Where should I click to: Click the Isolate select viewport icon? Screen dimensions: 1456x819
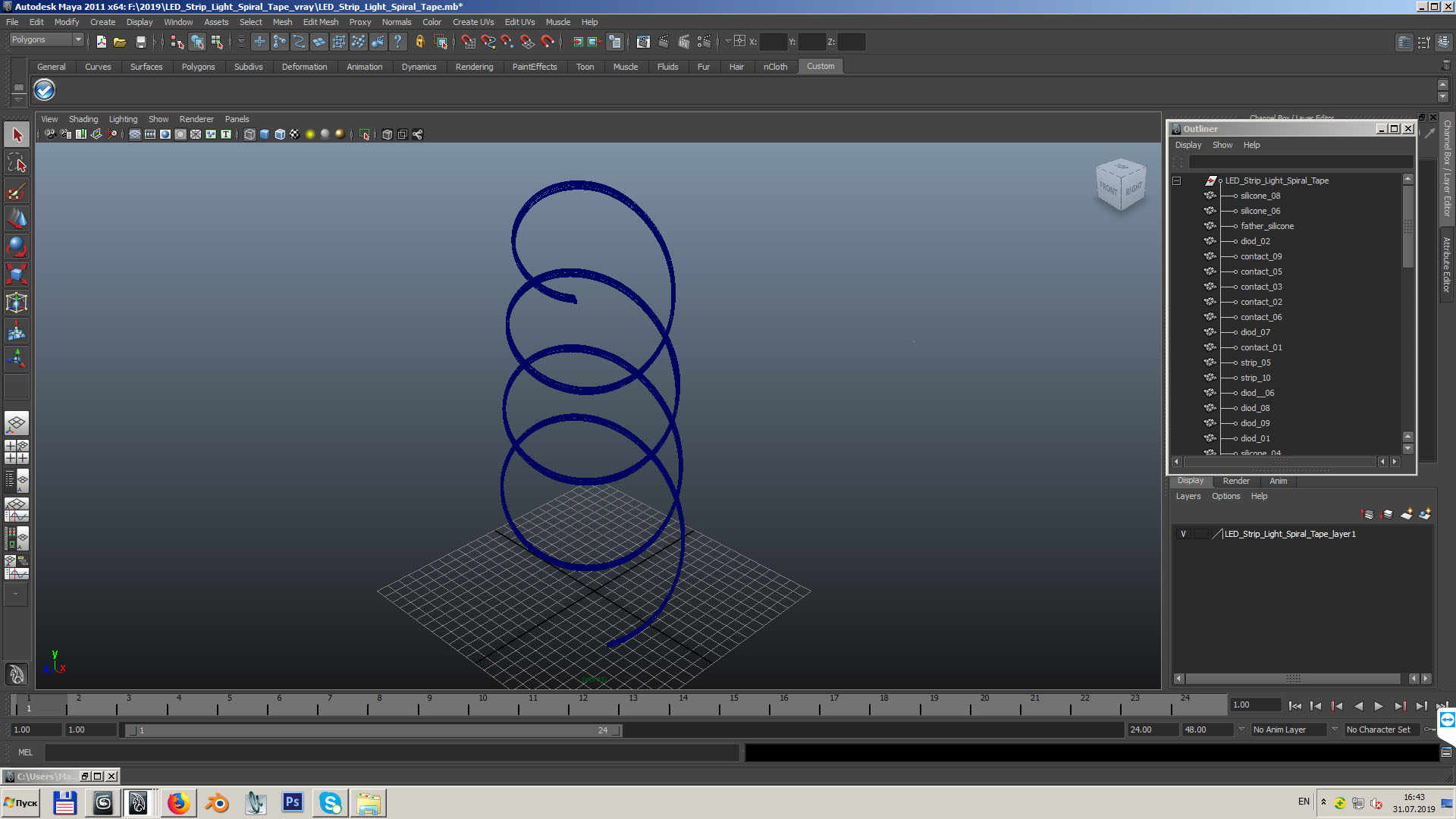[x=365, y=134]
